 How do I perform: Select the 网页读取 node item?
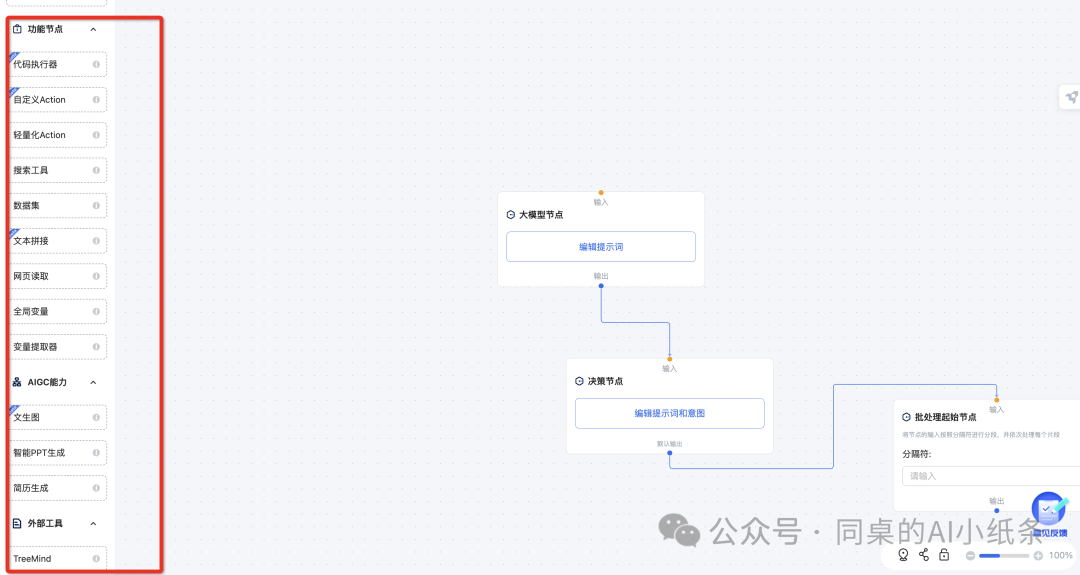(x=59, y=276)
